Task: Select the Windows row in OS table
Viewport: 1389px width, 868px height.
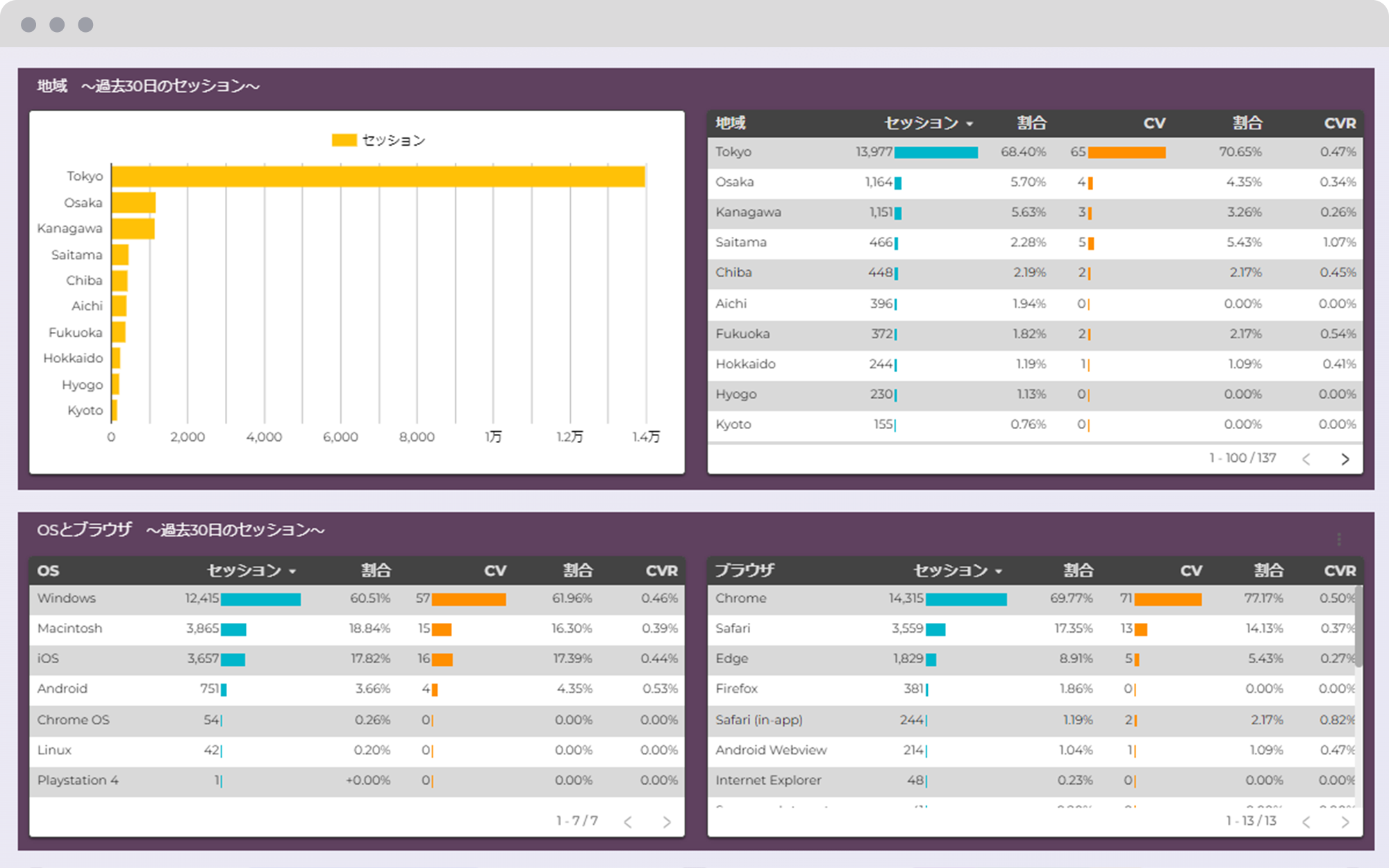Action: pyautogui.click(x=67, y=599)
